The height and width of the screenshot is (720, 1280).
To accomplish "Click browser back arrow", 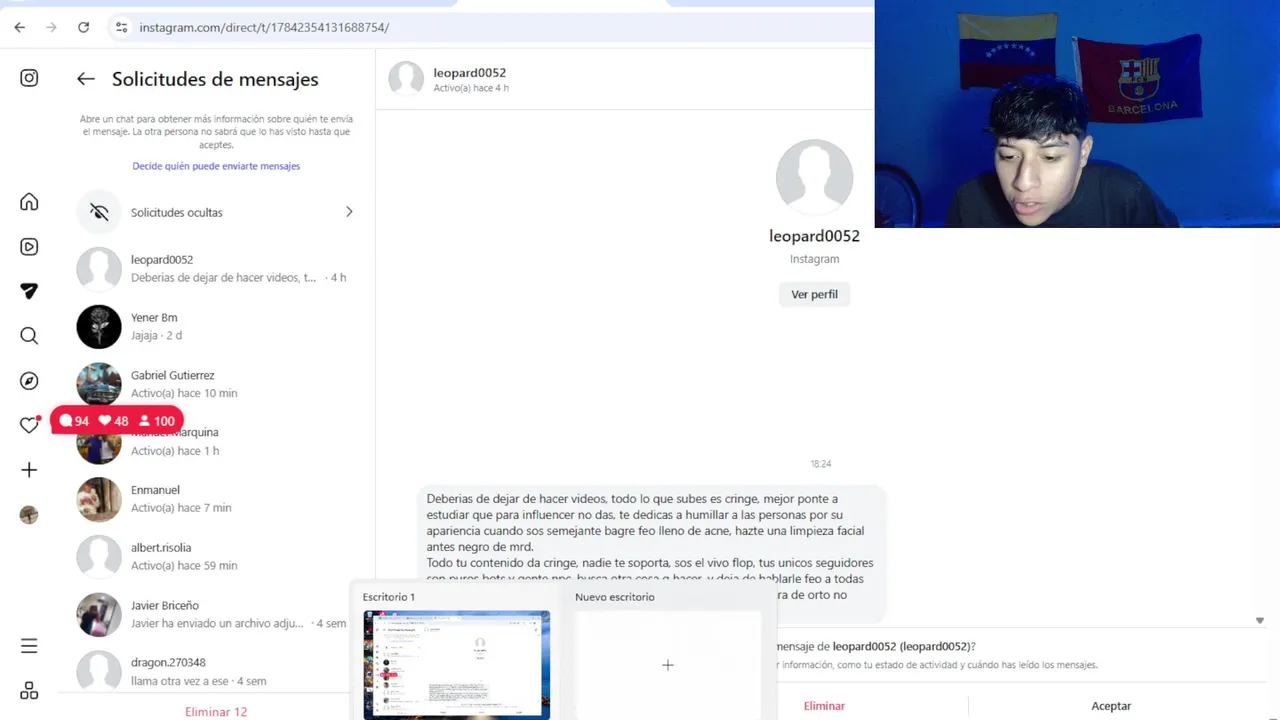I will [20, 27].
